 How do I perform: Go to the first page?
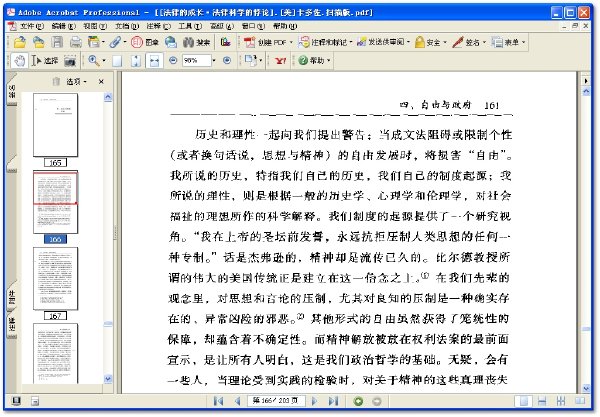click(x=218, y=401)
